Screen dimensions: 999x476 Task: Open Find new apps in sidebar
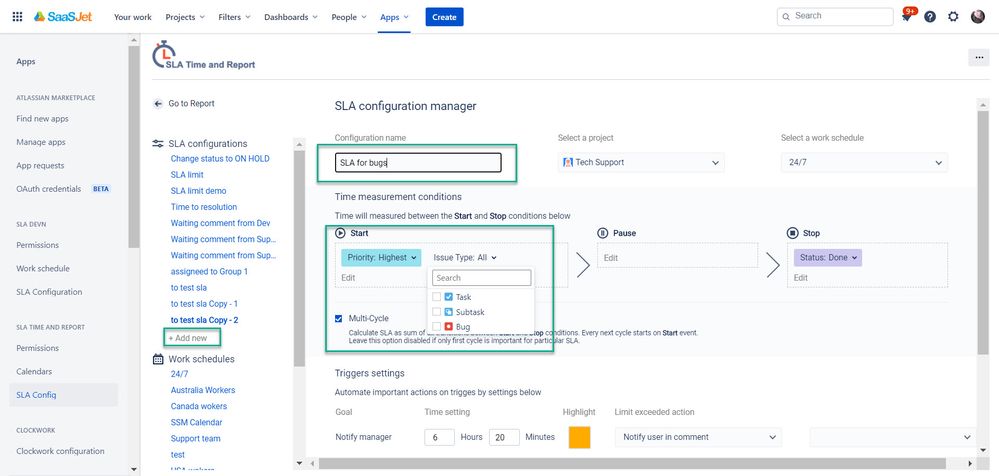(x=43, y=119)
